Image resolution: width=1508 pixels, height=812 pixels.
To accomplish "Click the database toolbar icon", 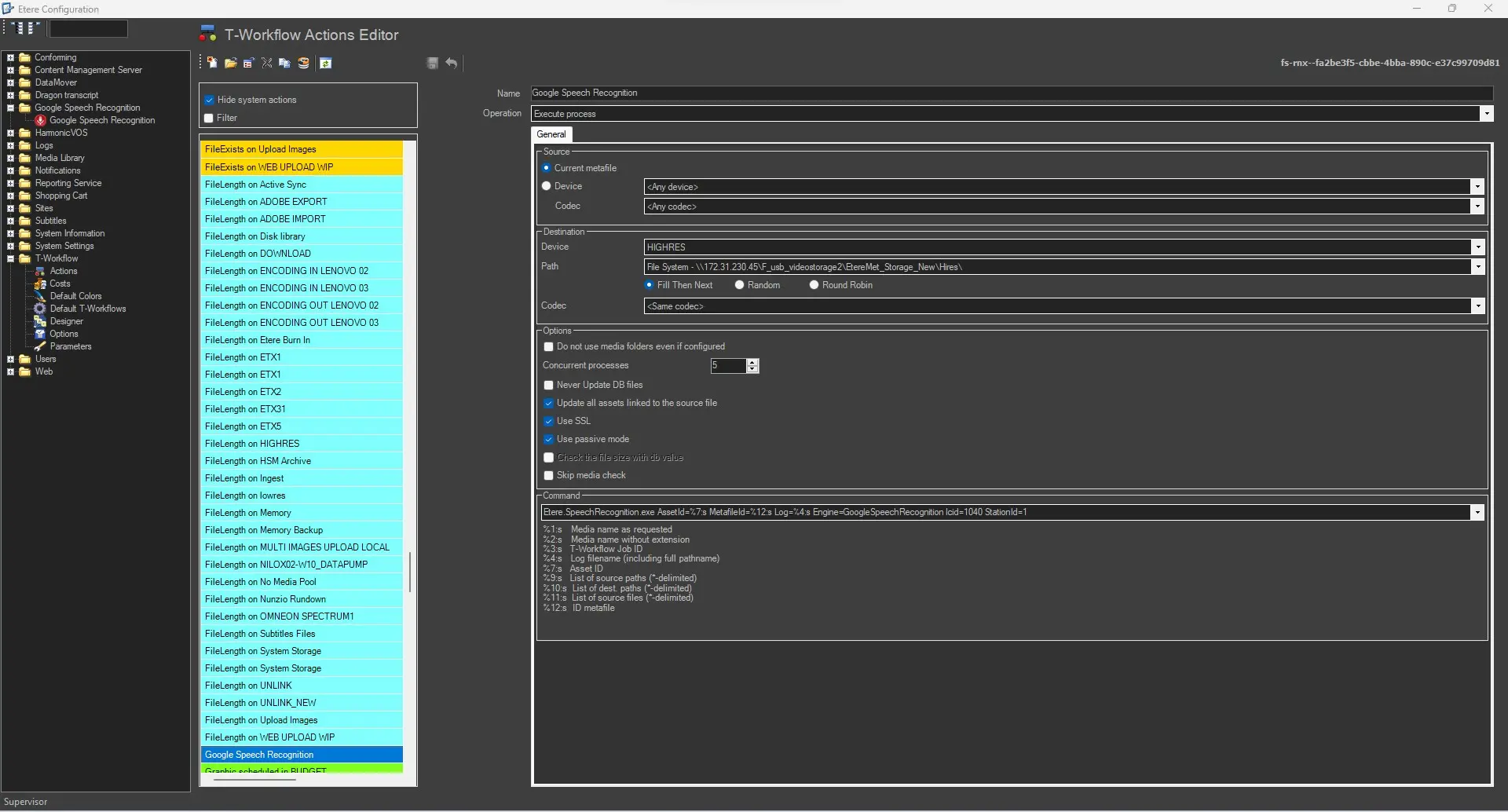I will point(303,63).
